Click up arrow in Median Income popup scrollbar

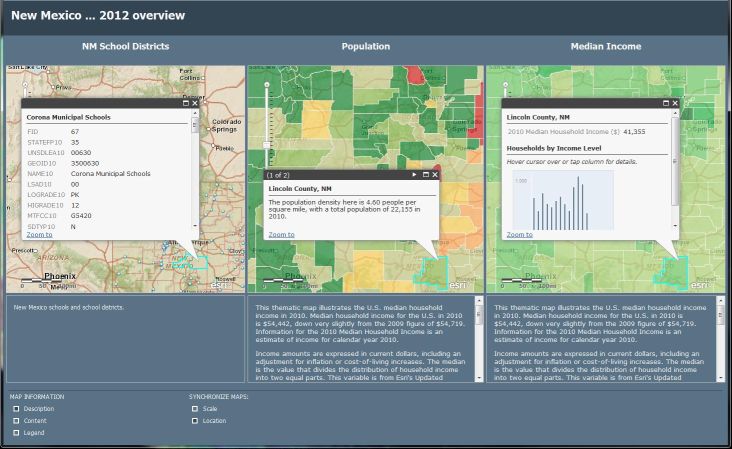point(675,114)
